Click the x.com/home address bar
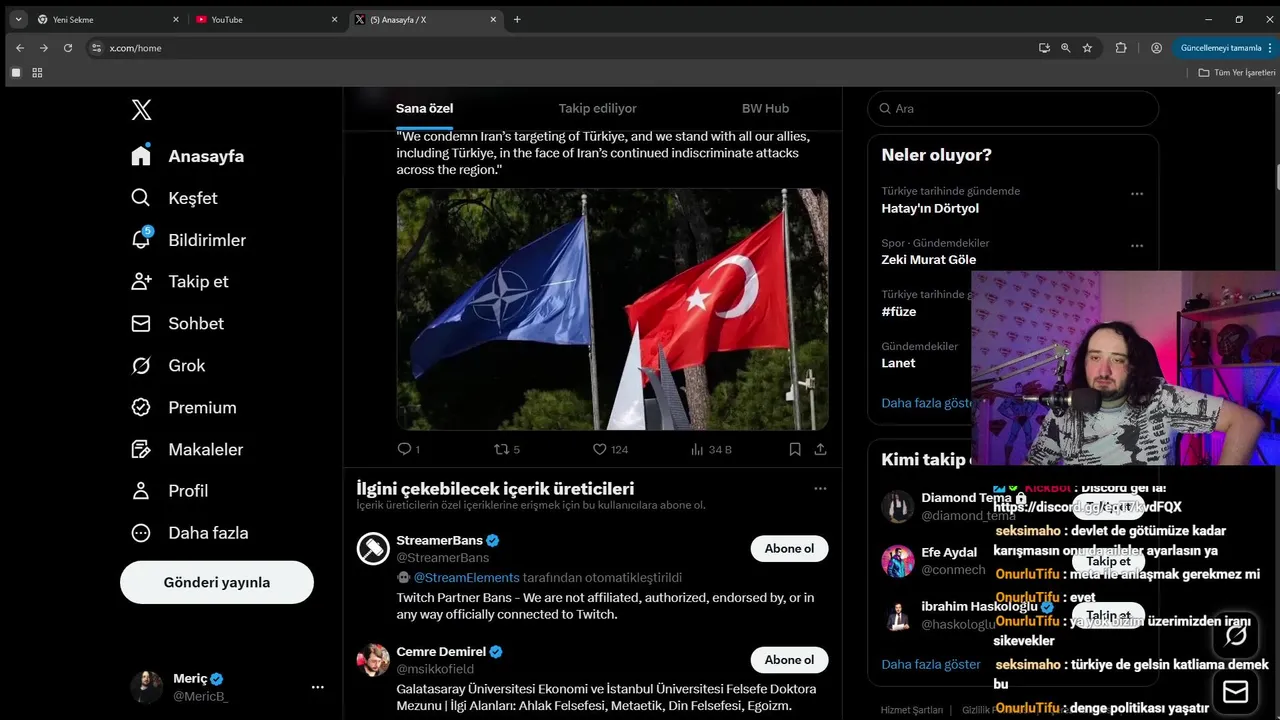1280x720 pixels. pos(560,47)
